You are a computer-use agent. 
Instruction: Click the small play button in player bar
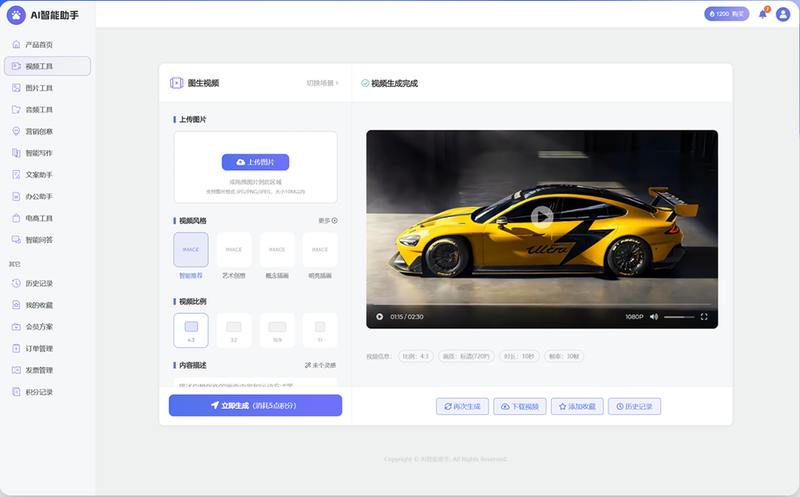(x=380, y=316)
